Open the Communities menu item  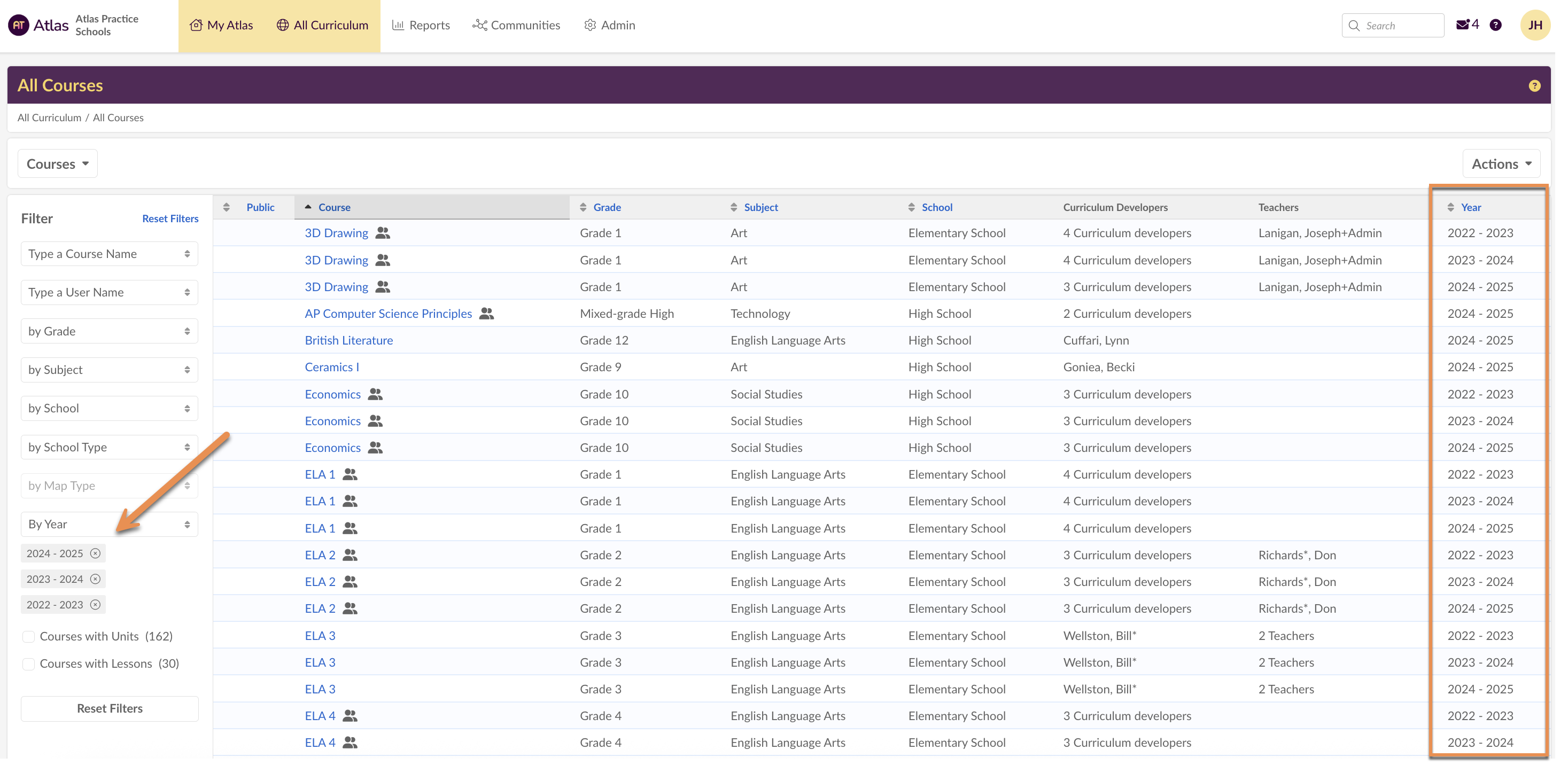tap(516, 26)
